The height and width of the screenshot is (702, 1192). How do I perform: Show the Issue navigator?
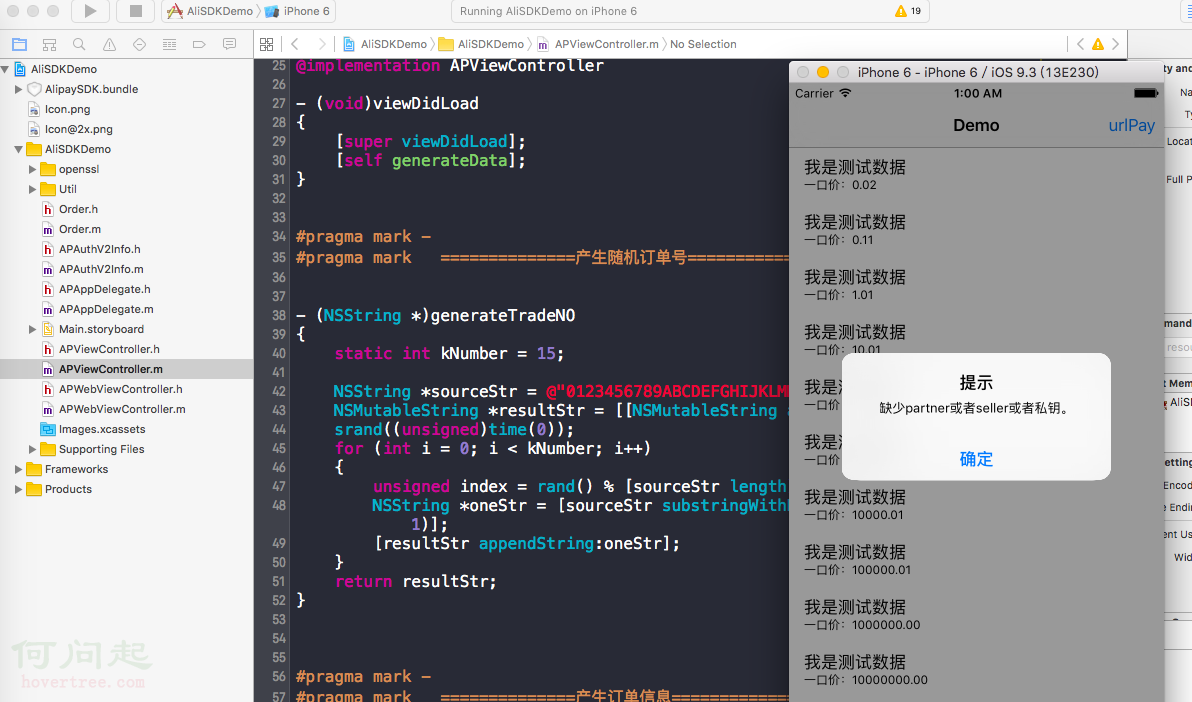109,45
